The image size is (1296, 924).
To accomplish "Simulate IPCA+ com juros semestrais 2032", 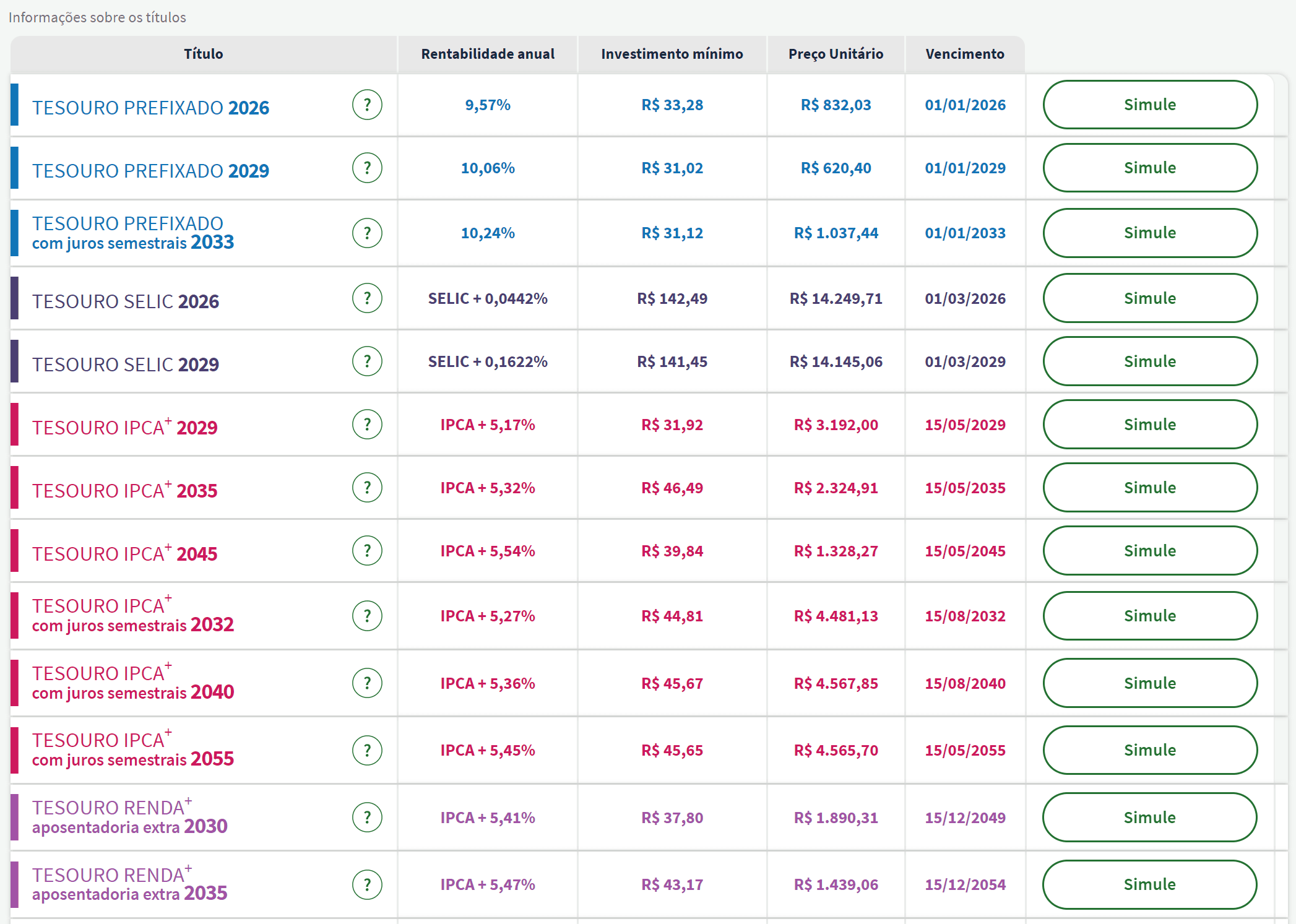I will pos(1150,616).
